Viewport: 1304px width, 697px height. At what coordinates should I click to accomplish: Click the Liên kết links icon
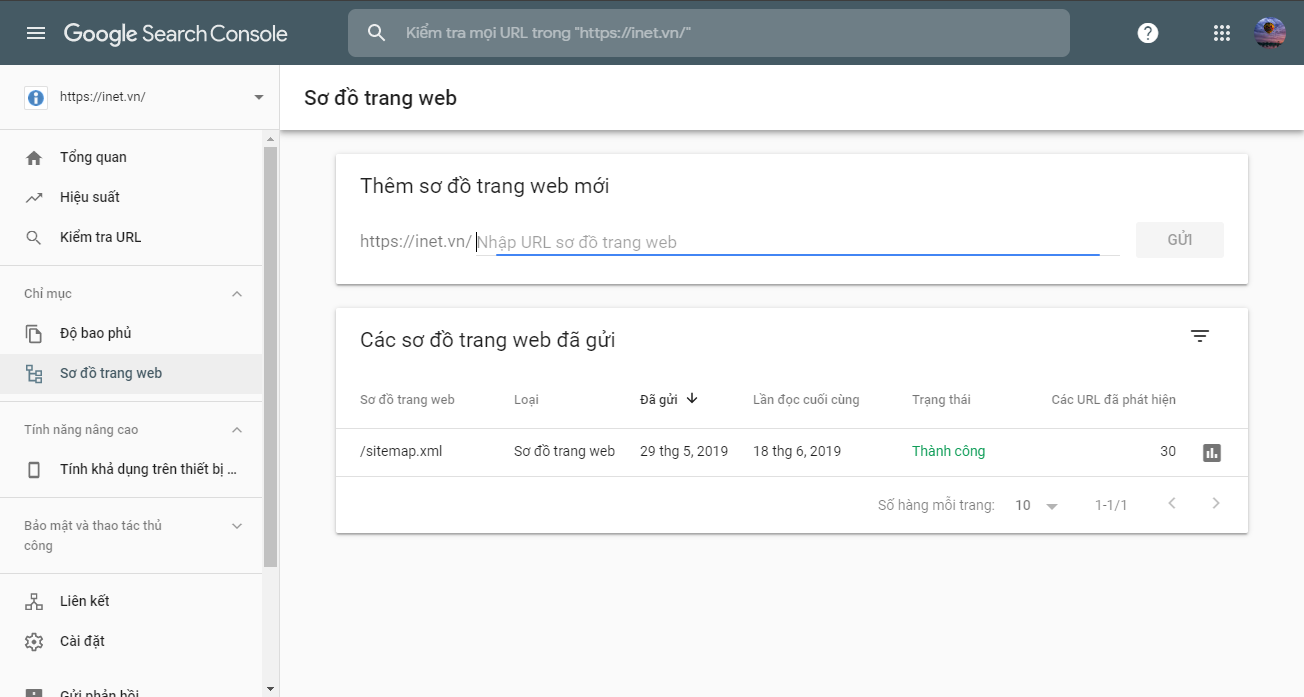point(34,601)
